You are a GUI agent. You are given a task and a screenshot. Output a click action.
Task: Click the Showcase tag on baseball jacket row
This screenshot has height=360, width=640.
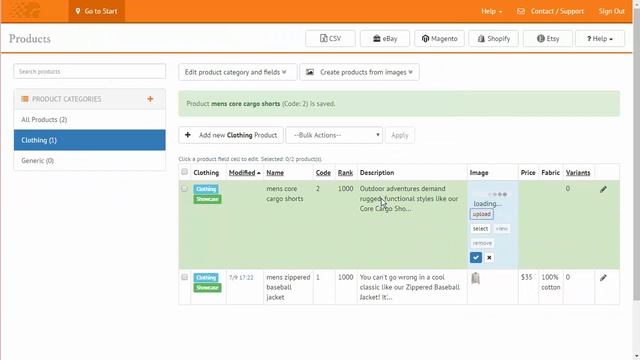[x=207, y=288]
